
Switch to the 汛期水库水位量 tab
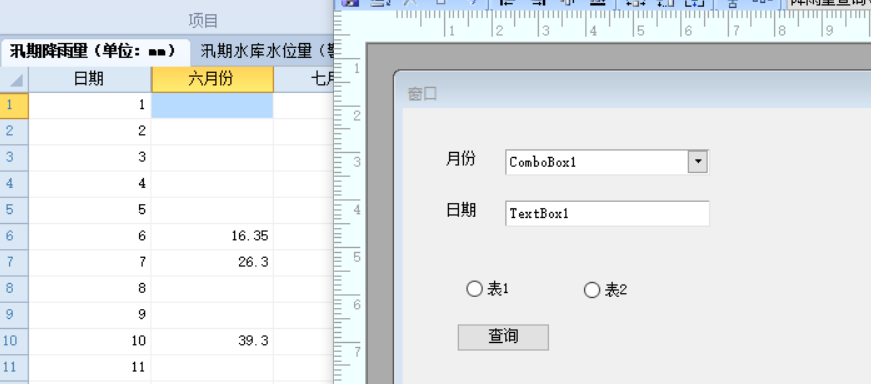[x=267, y=52]
